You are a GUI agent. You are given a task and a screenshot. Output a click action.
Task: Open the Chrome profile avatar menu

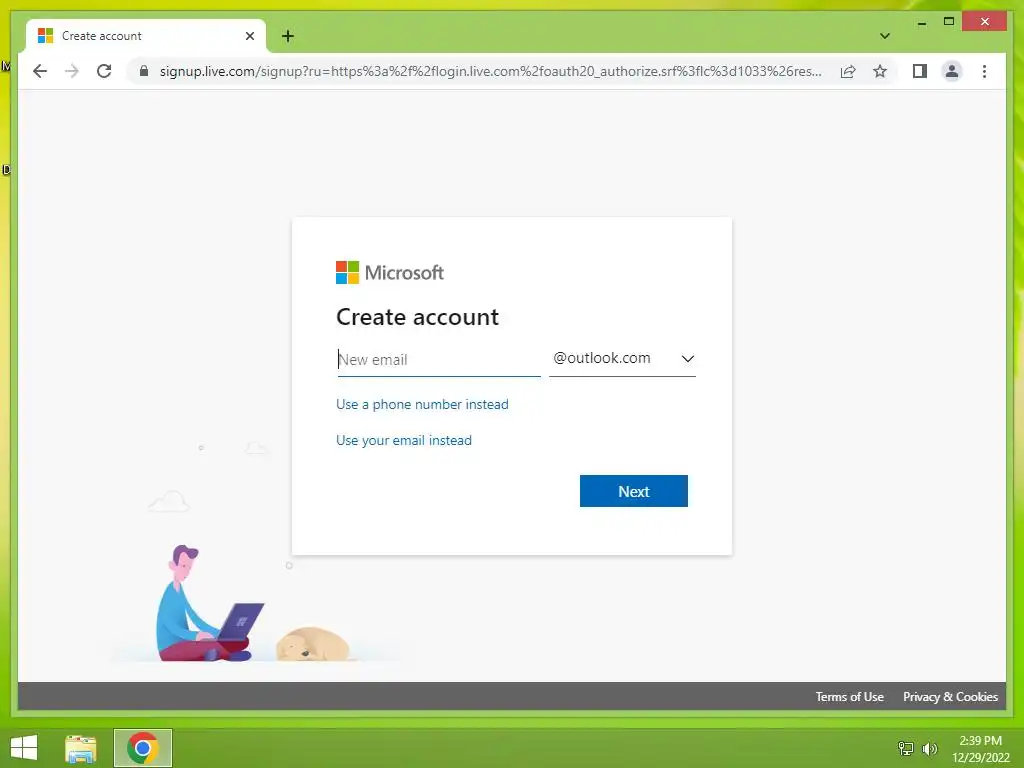coord(952,71)
